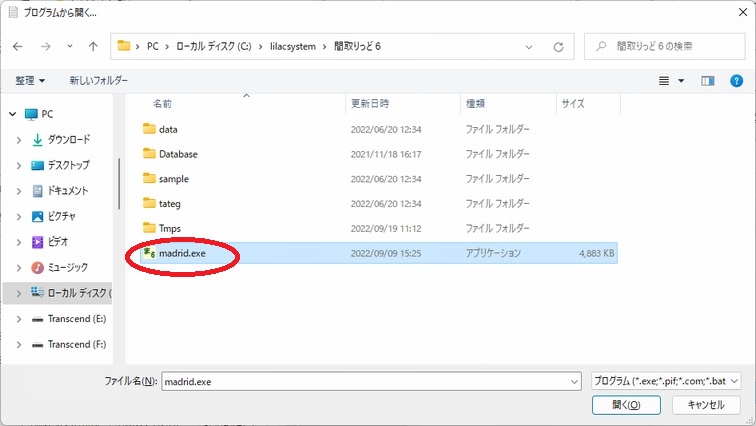Select ローカル ディスク (C:) breadcrumb
The image size is (756, 426).
click(x=214, y=46)
